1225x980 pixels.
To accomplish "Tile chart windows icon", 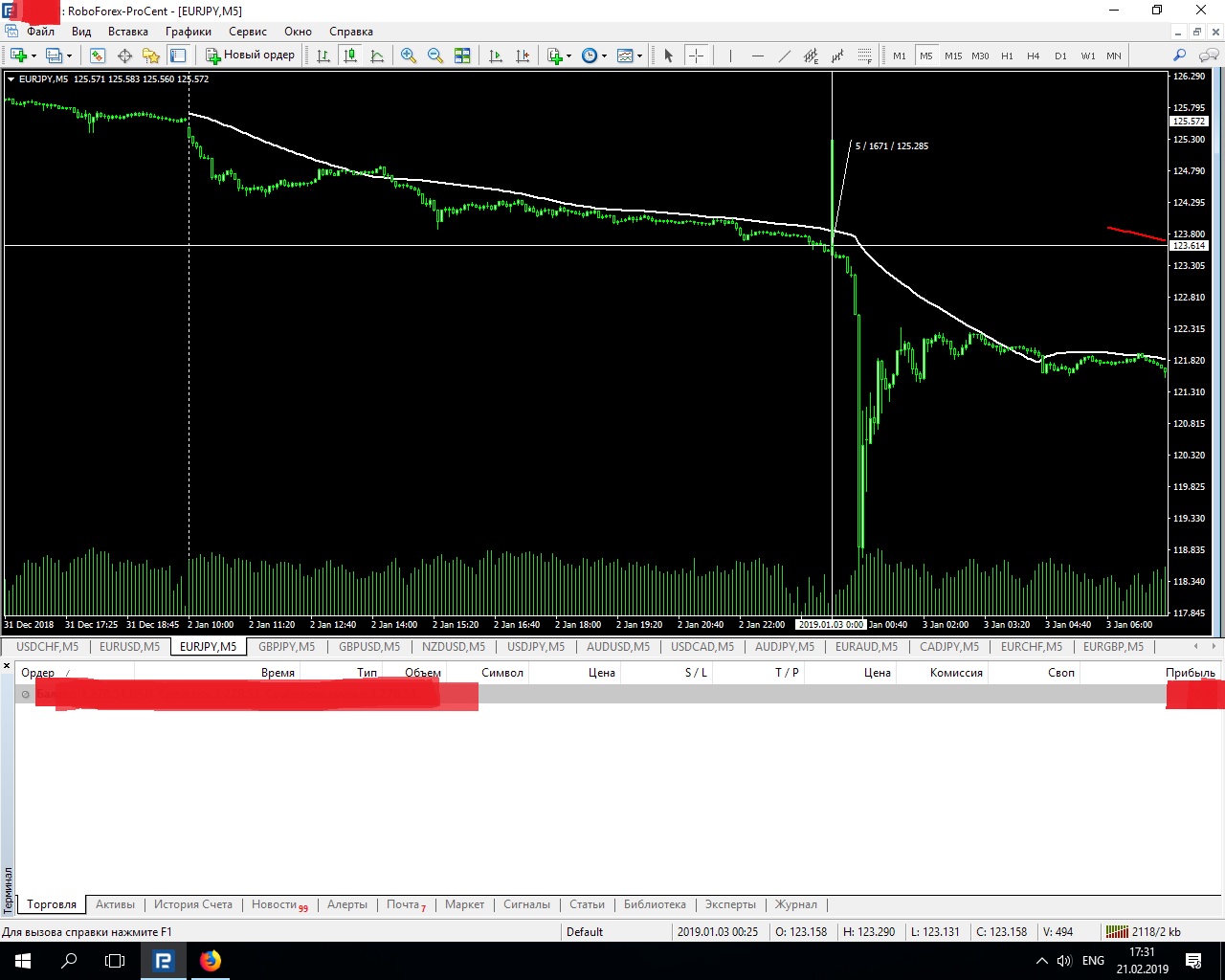I will click(462, 56).
